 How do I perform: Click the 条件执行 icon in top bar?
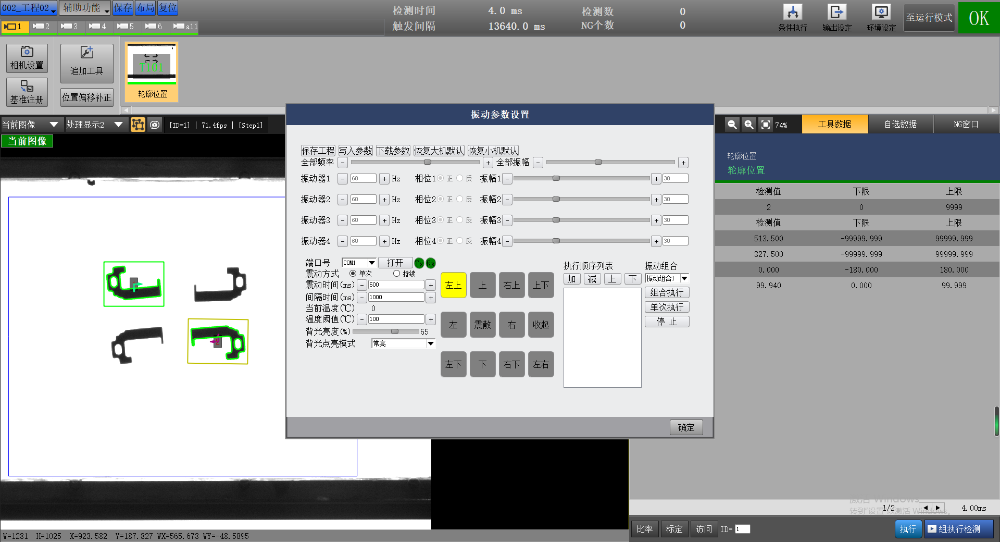(x=792, y=17)
